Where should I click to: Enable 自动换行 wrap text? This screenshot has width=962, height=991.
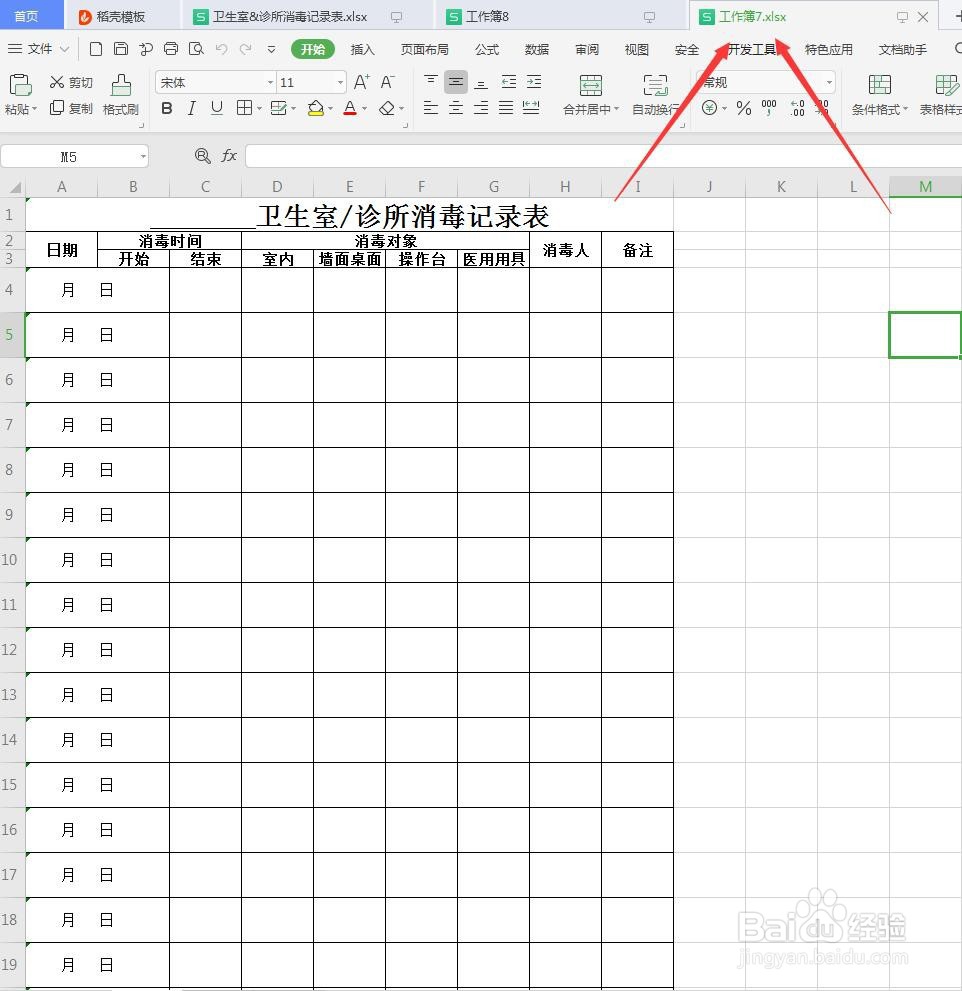pyautogui.click(x=655, y=95)
